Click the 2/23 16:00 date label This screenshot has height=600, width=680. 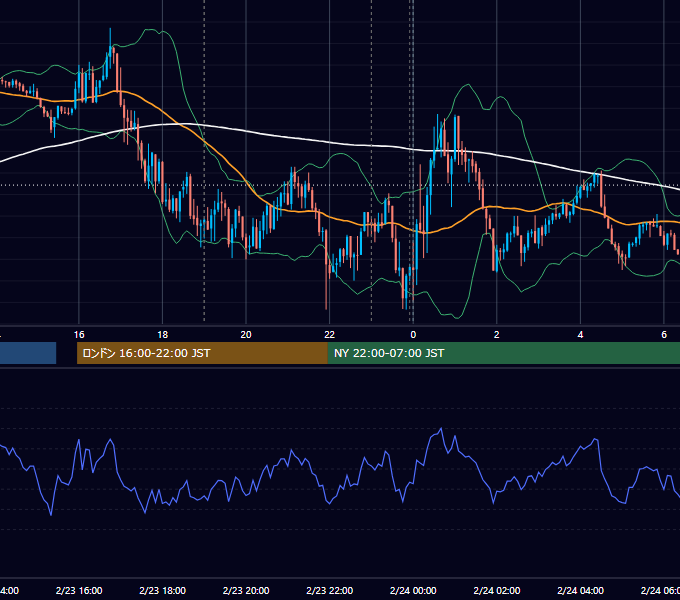click(79, 590)
